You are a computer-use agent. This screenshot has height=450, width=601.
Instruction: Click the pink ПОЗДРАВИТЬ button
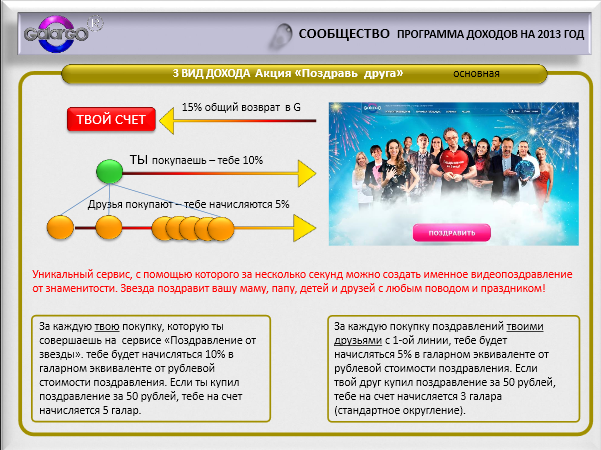pos(452,233)
